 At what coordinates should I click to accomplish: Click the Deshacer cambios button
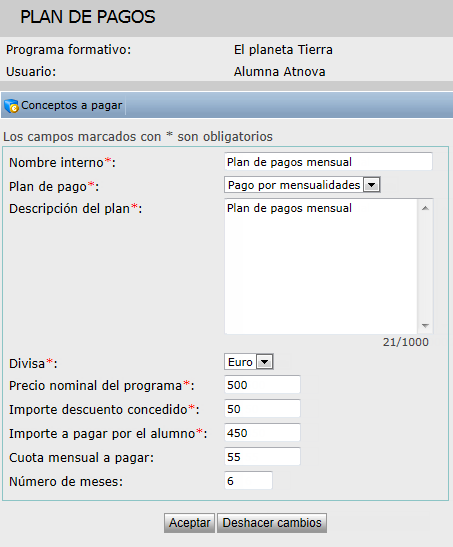272,523
